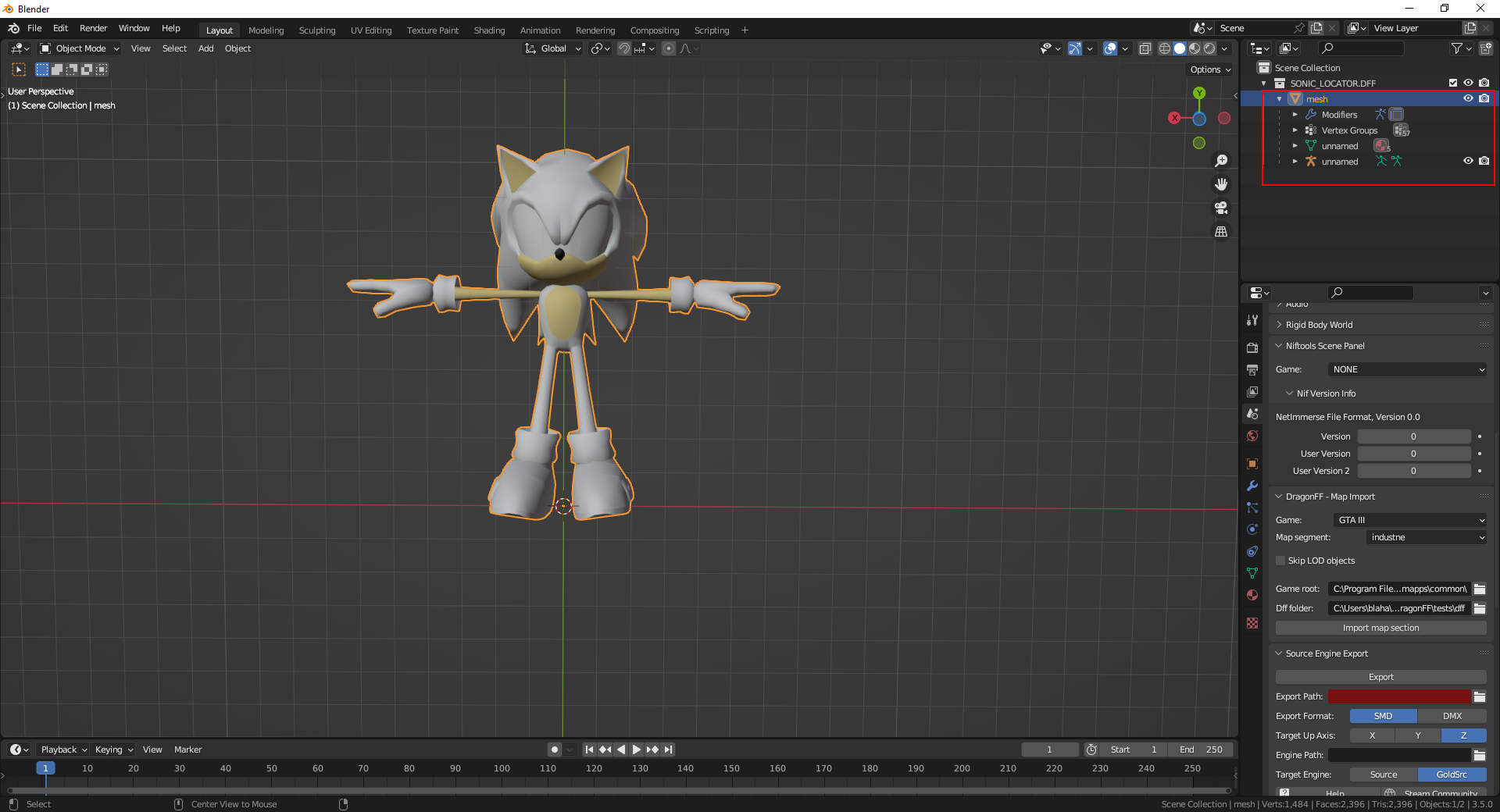Click the viewport zoom magnifier icon

[x=1221, y=161]
